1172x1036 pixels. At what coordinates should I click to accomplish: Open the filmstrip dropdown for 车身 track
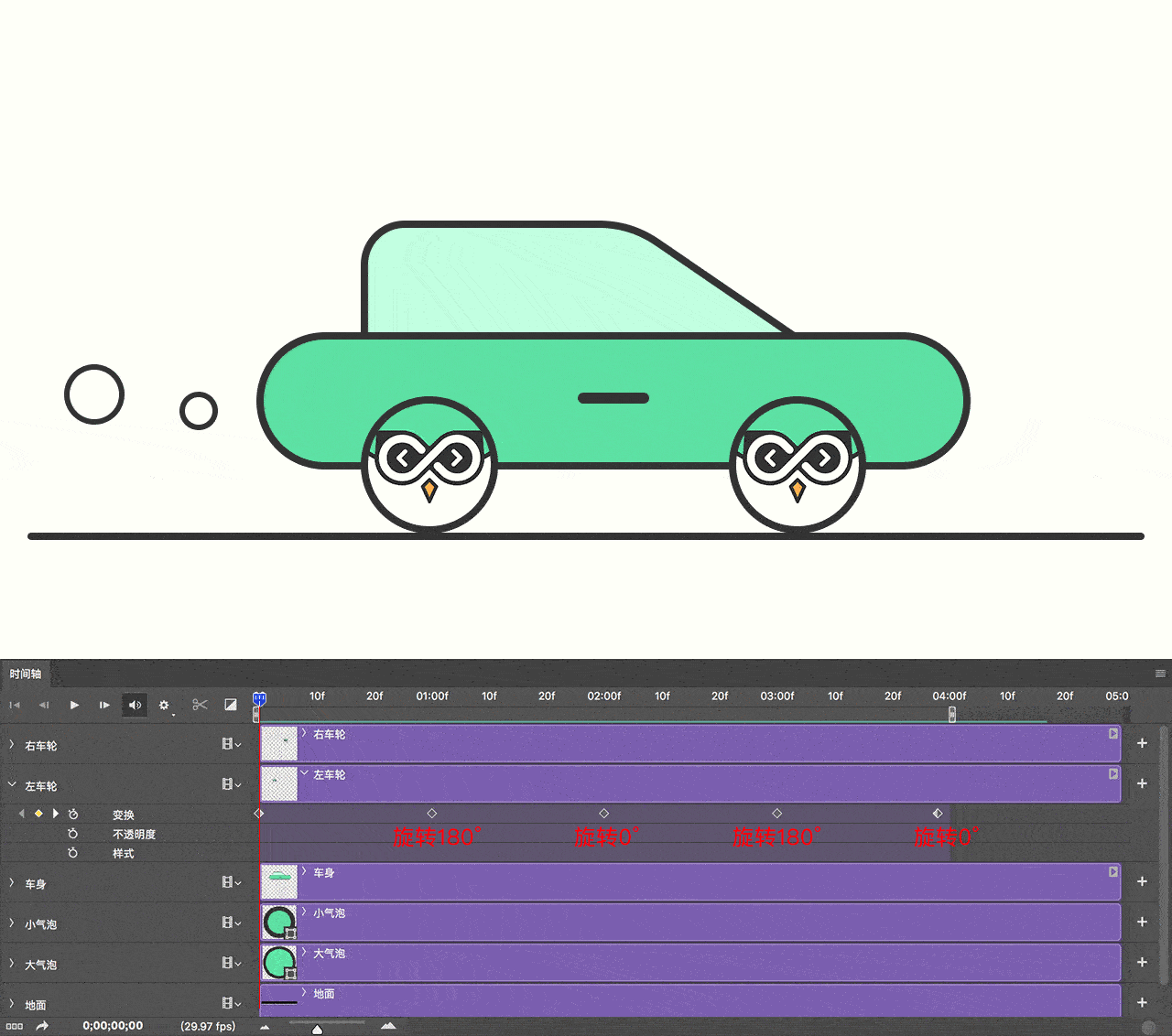point(232,883)
